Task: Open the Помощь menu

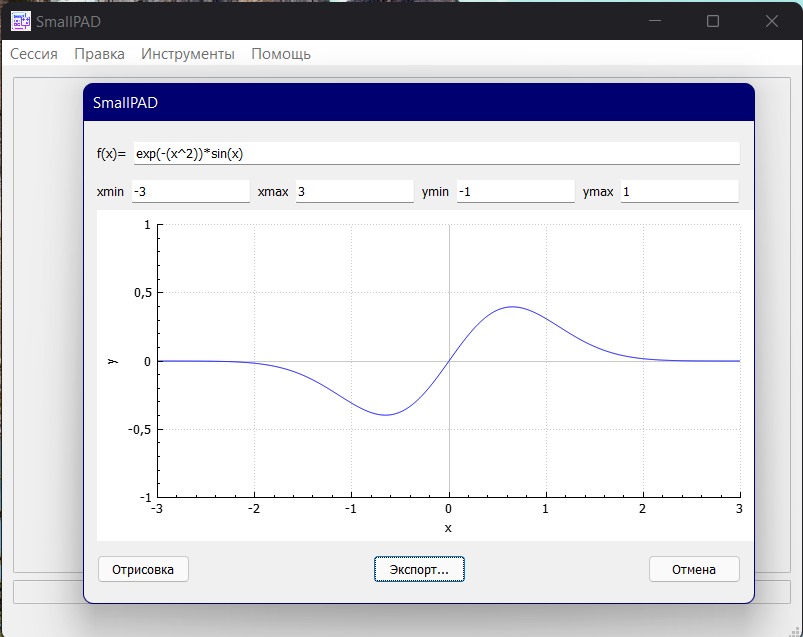Action: point(281,54)
